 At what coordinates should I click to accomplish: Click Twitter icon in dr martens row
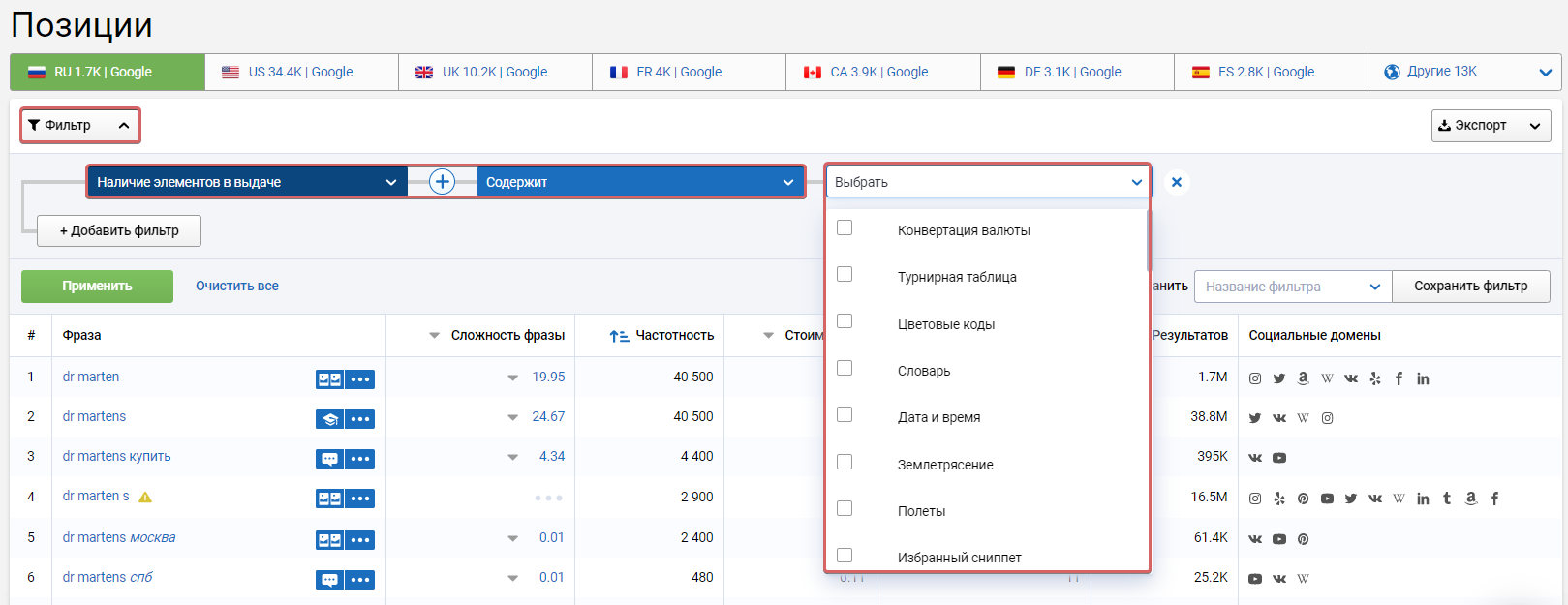[1255, 418]
